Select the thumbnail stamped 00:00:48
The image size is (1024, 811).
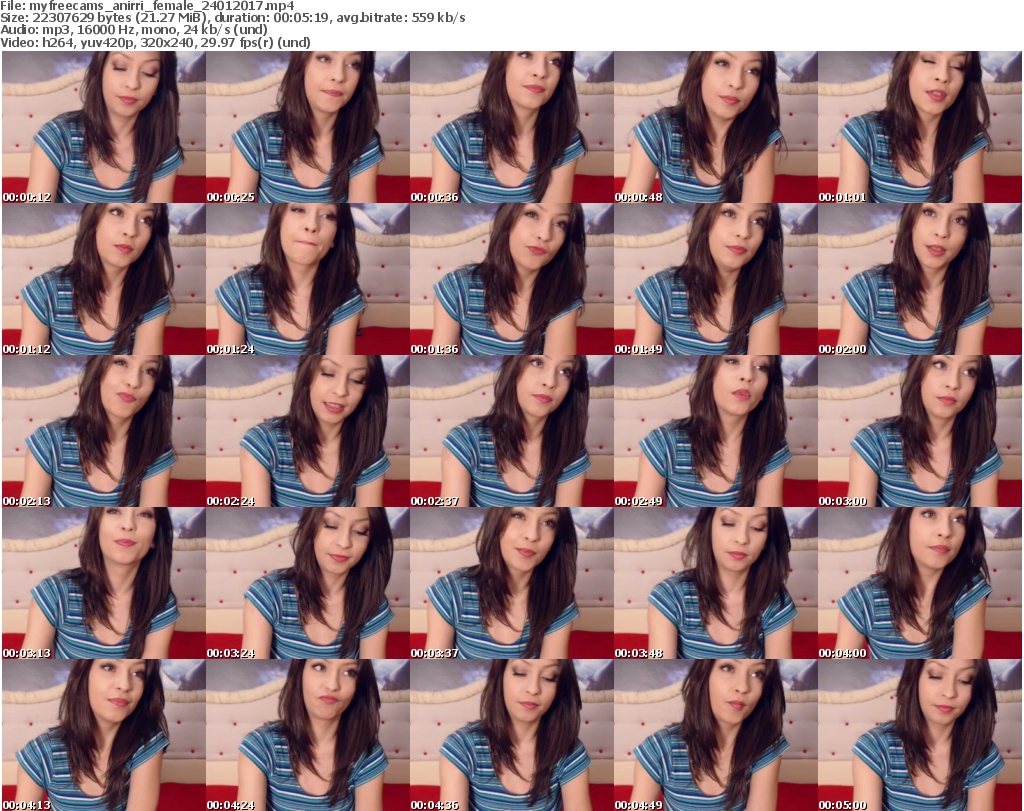point(716,127)
